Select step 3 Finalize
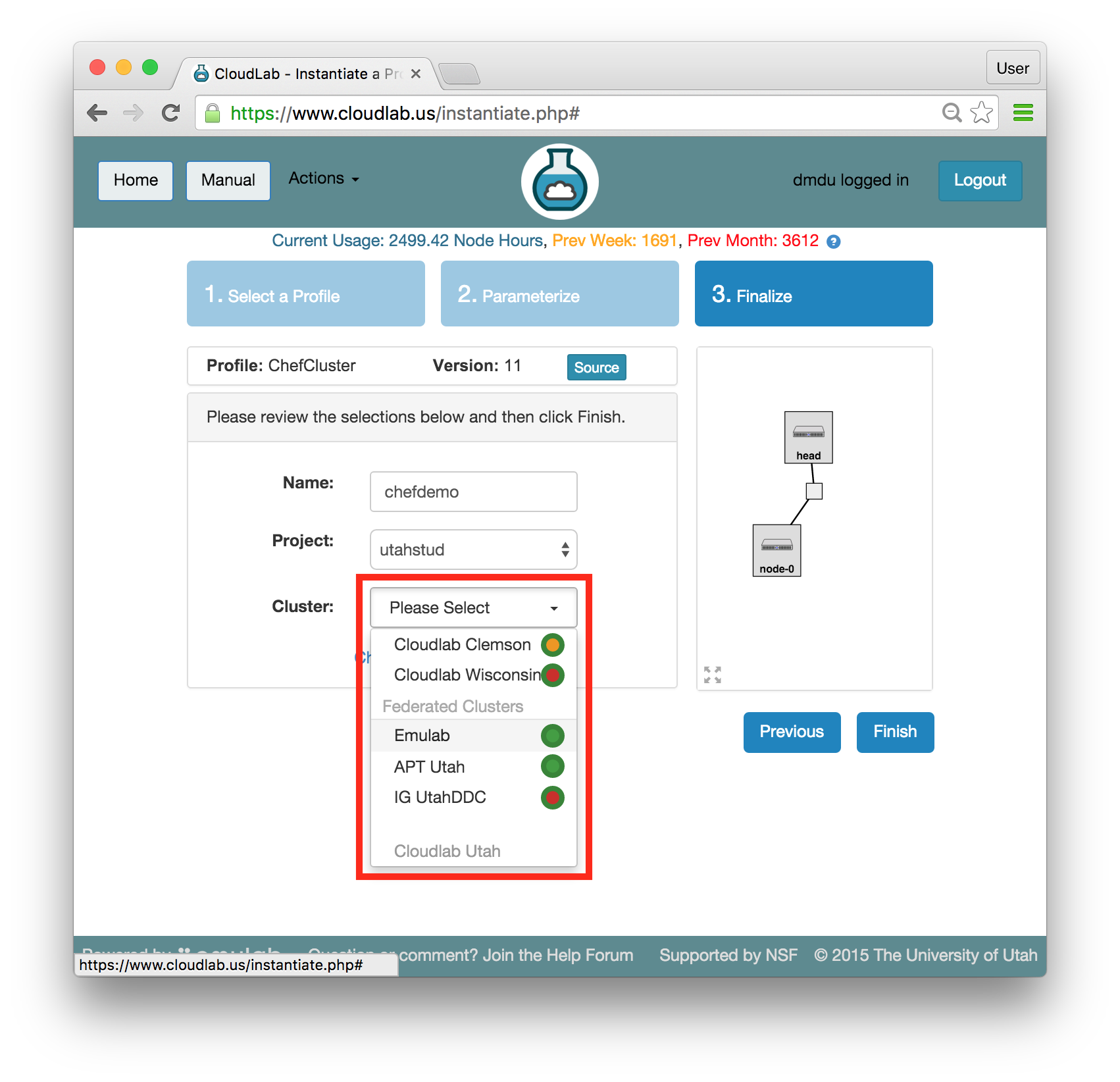Screen dimensions: 1120x1082 814,294
